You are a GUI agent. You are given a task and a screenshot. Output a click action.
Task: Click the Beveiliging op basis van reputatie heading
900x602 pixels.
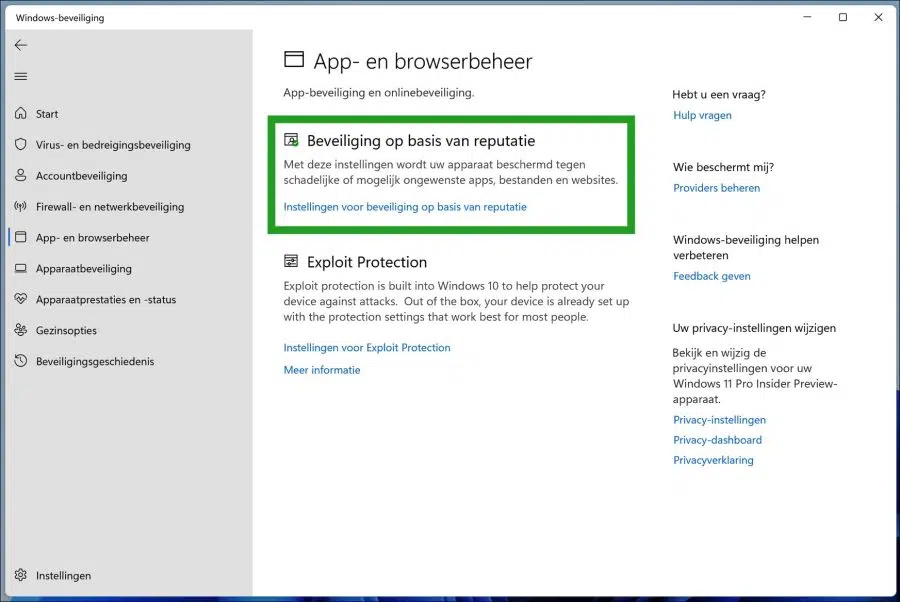coord(421,141)
